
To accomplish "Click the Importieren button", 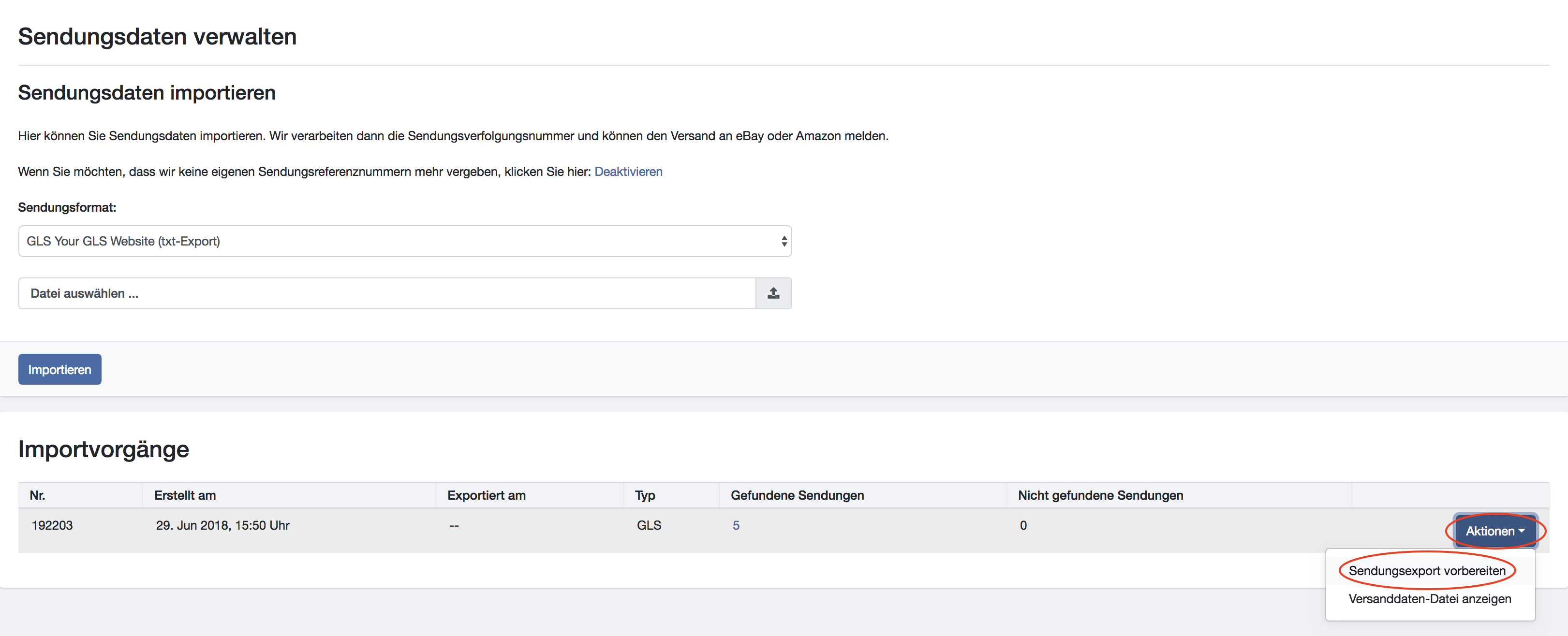I will click(x=59, y=369).
